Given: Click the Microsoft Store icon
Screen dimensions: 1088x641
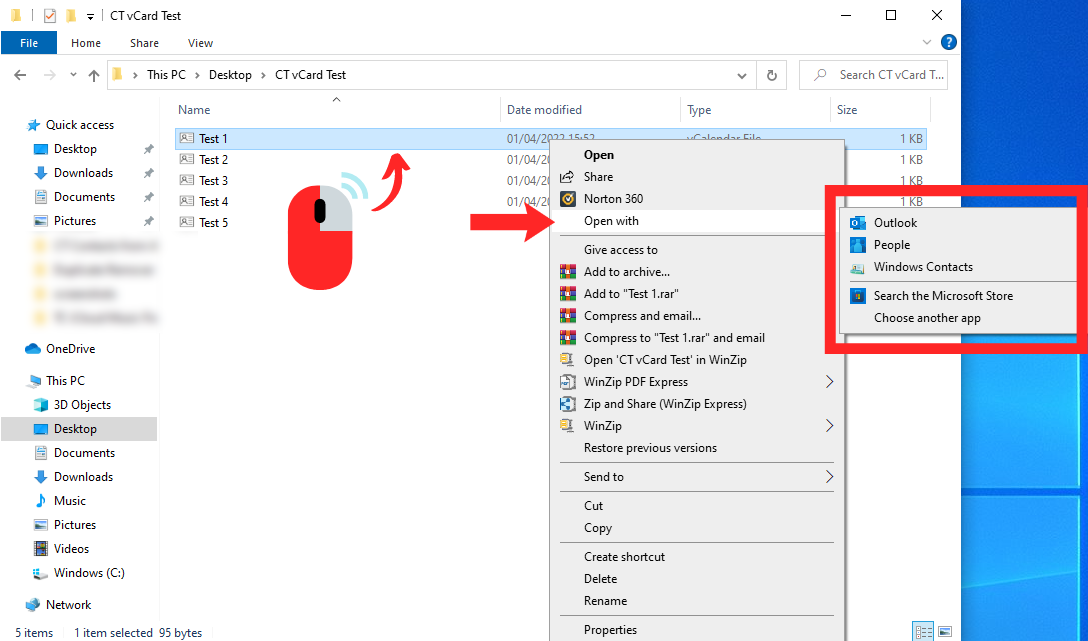Looking at the screenshot, I should 858,296.
